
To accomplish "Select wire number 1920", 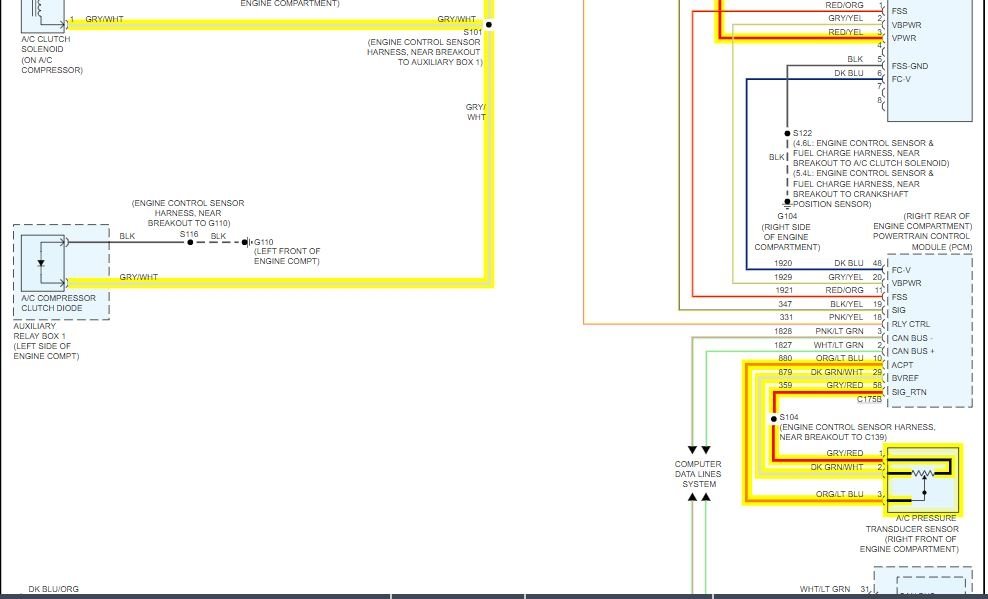I will (x=783, y=263).
